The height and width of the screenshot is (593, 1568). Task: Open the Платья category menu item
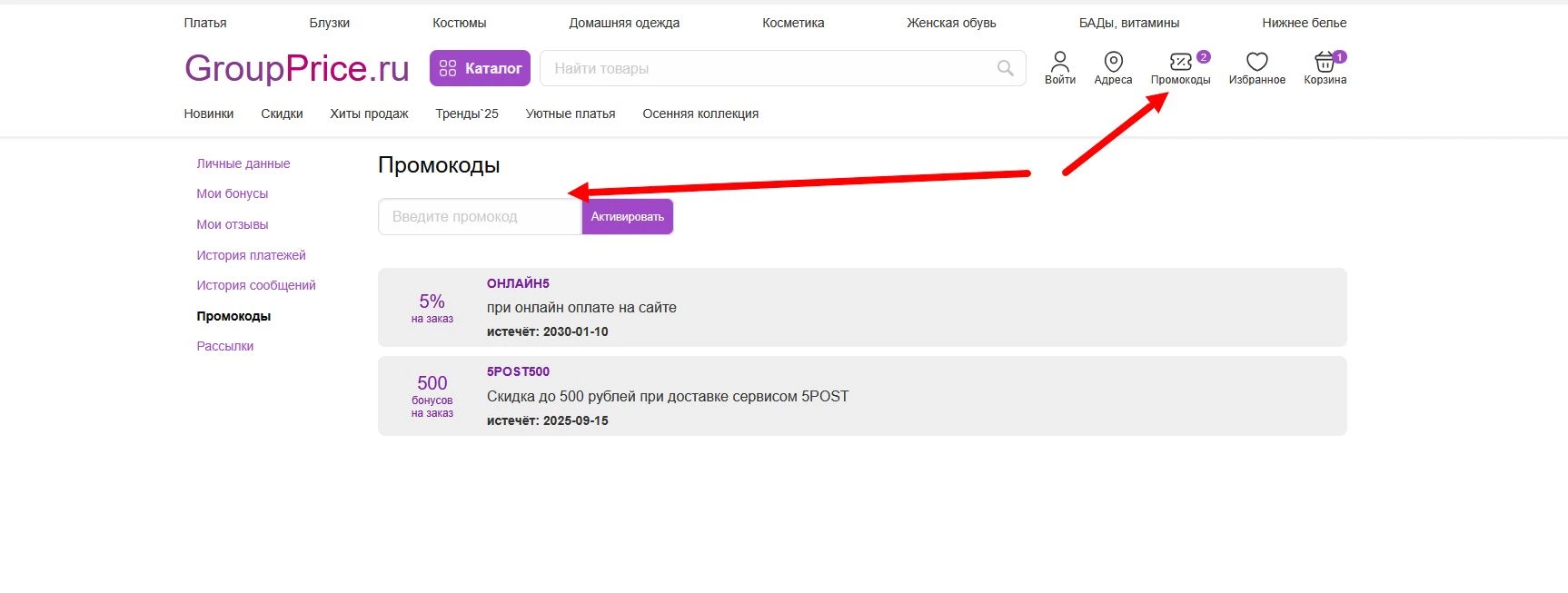pyautogui.click(x=205, y=23)
